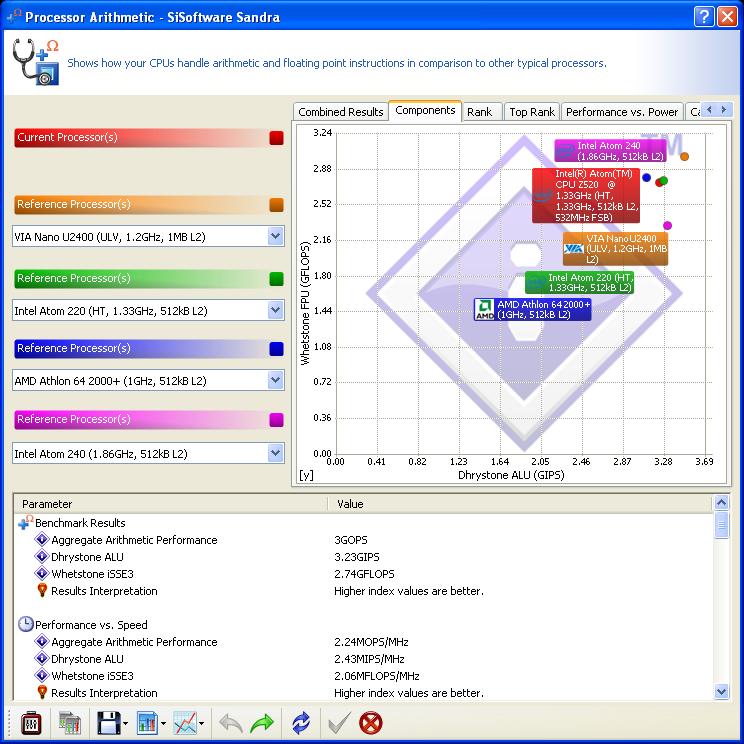Click the Performance vs. Speed clock icon
Image resolution: width=744 pixels, height=744 pixels.
26,624
